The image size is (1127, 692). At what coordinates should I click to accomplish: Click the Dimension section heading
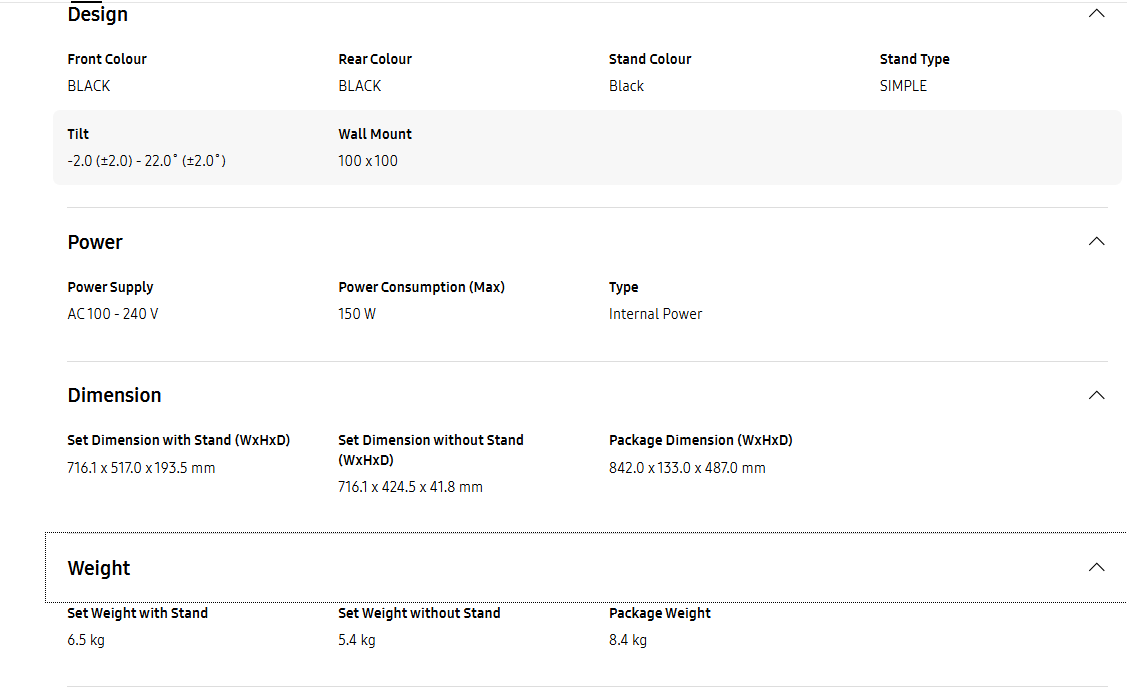(114, 395)
